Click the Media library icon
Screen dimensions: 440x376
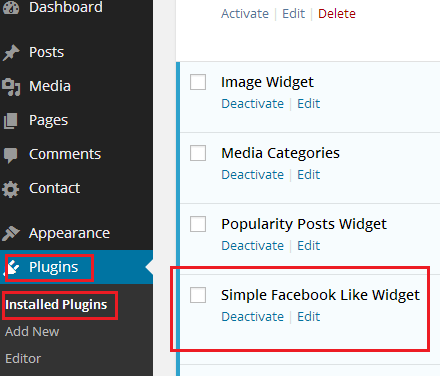click(x=11, y=87)
